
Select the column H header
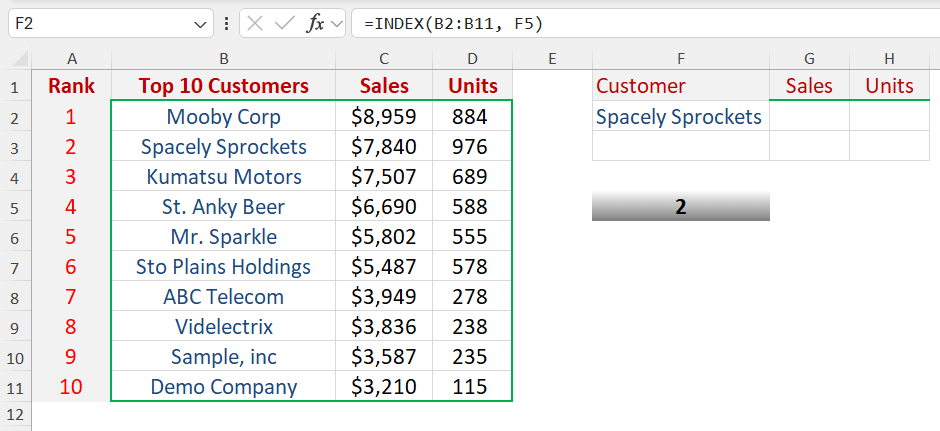(889, 60)
